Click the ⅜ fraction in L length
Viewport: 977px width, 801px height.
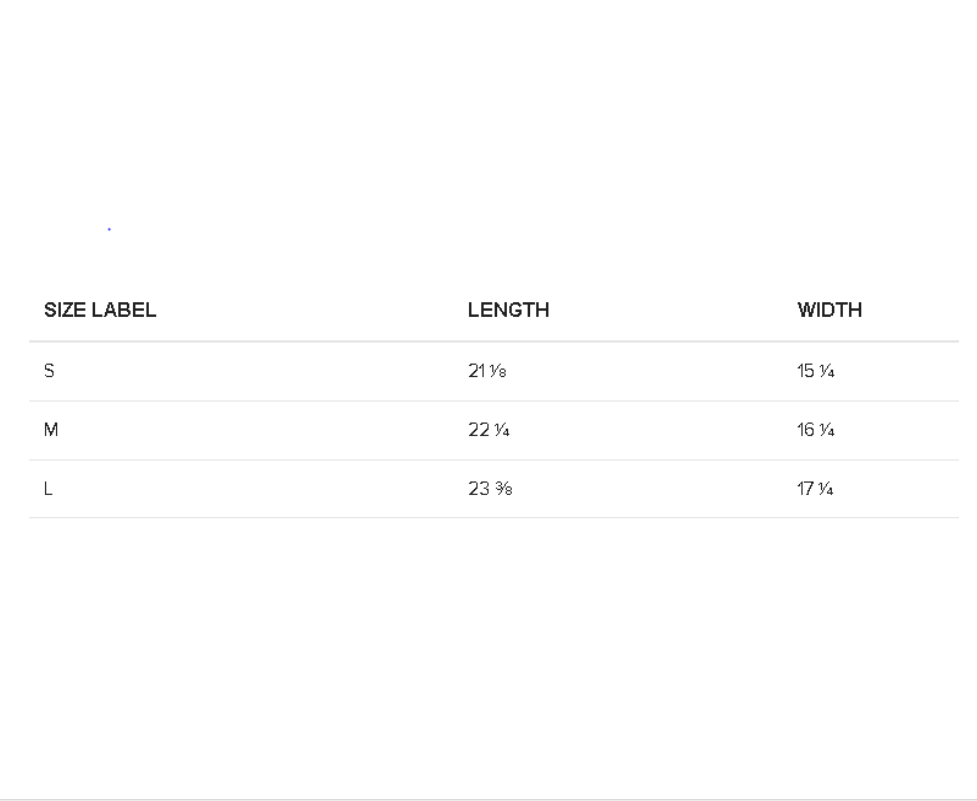click(x=503, y=489)
